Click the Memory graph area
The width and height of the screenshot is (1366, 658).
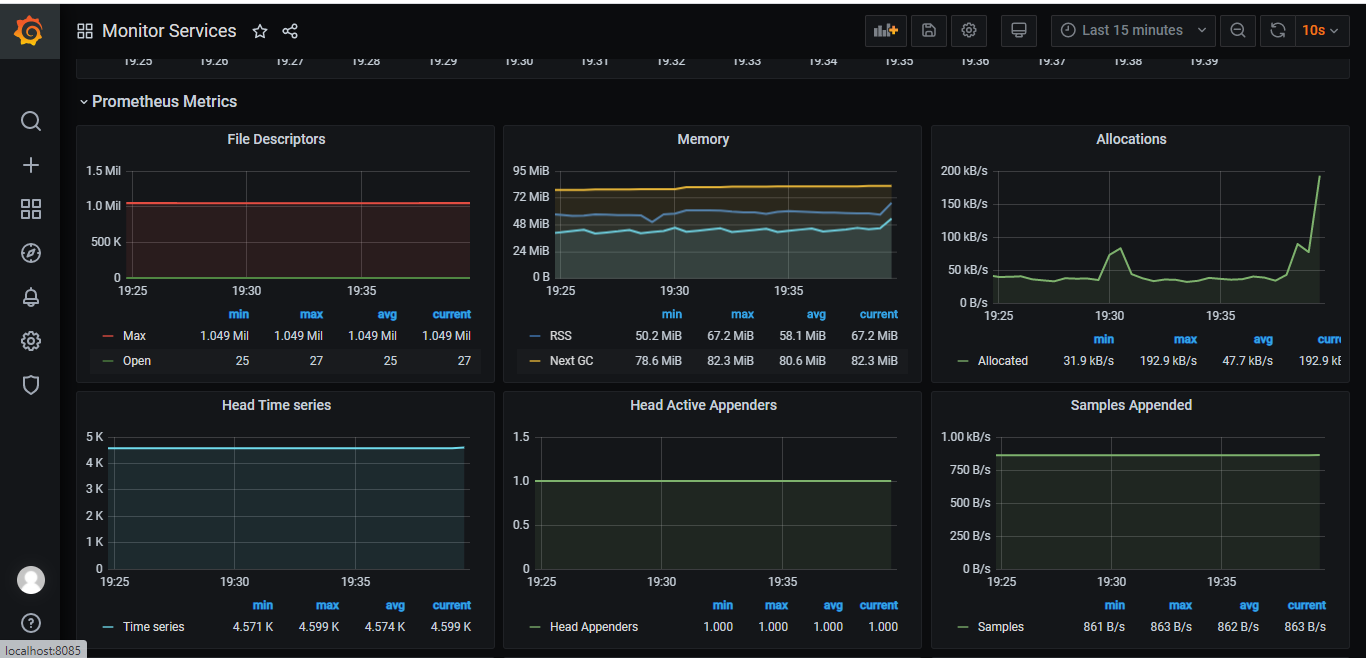[726, 224]
